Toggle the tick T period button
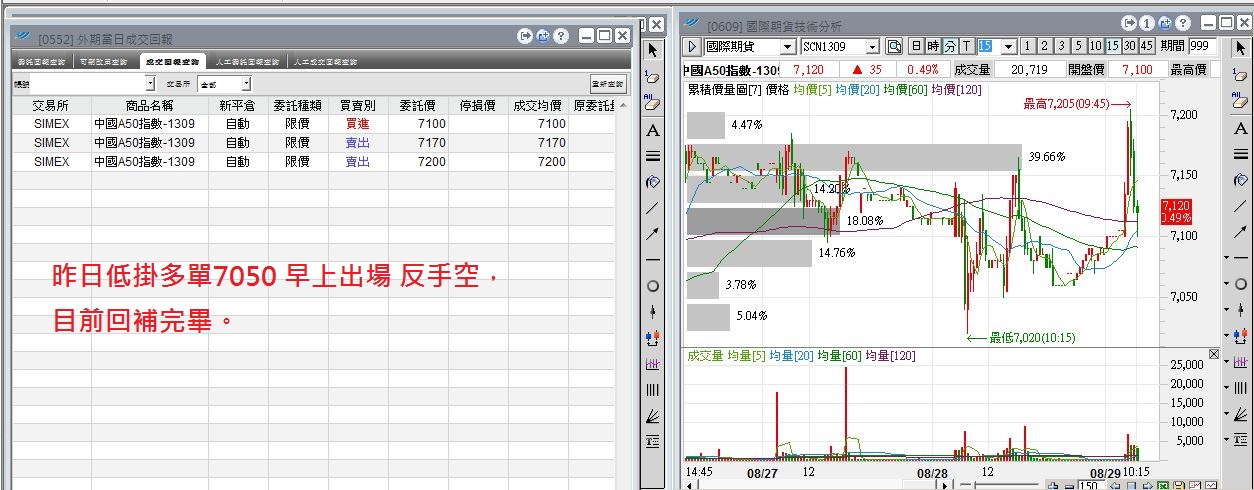The image size is (1254, 490). pos(966,46)
